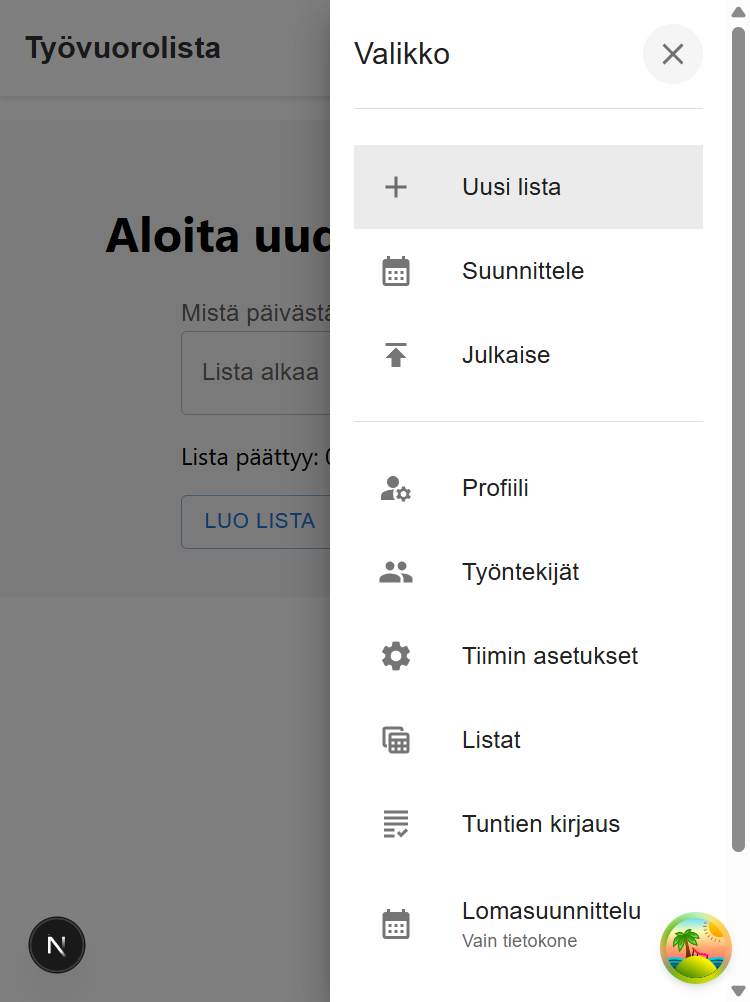Image resolution: width=750 pixels, height=1002 pixels.
Task: Select the Suunnittele calendar icon
Action: (396, 270)
